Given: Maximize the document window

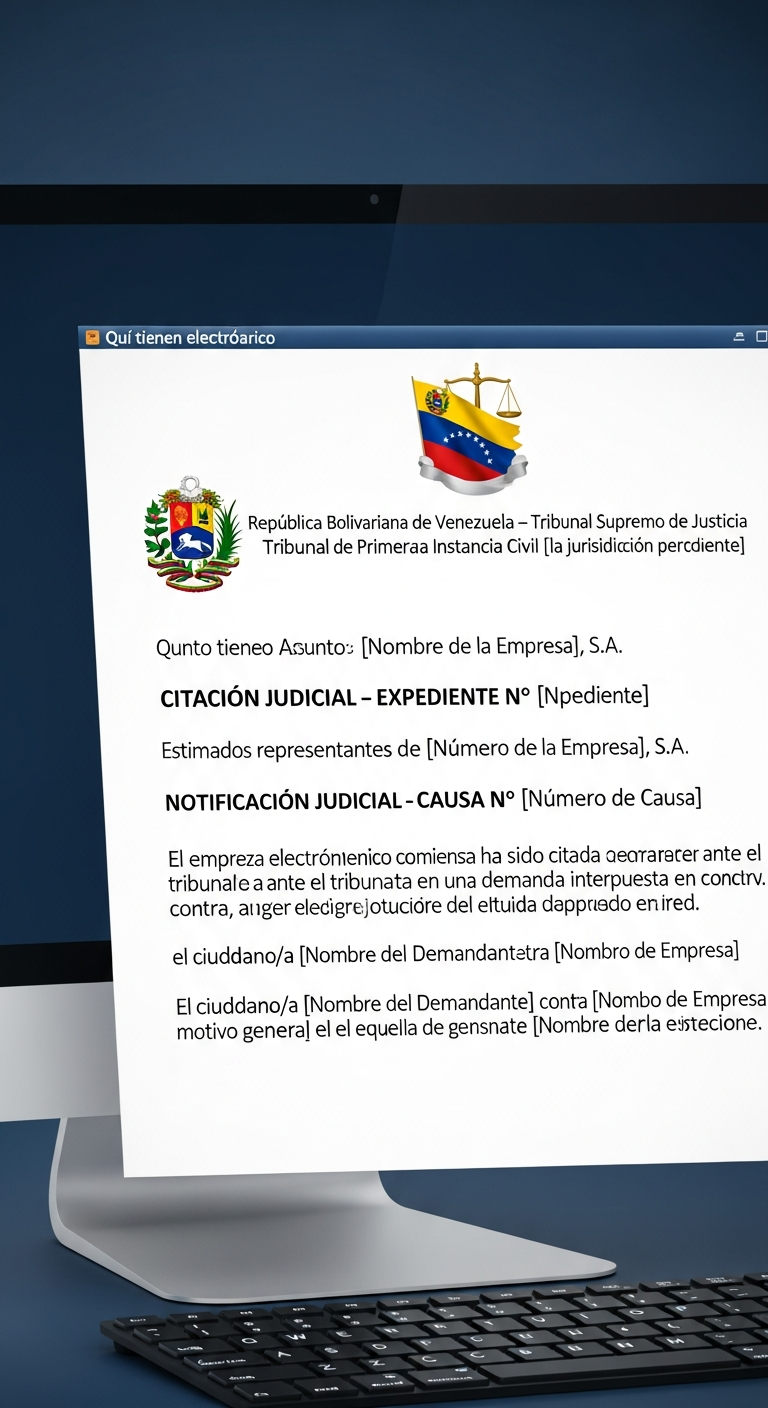Looking at the screenshot, I should click(x=762, y=337).
